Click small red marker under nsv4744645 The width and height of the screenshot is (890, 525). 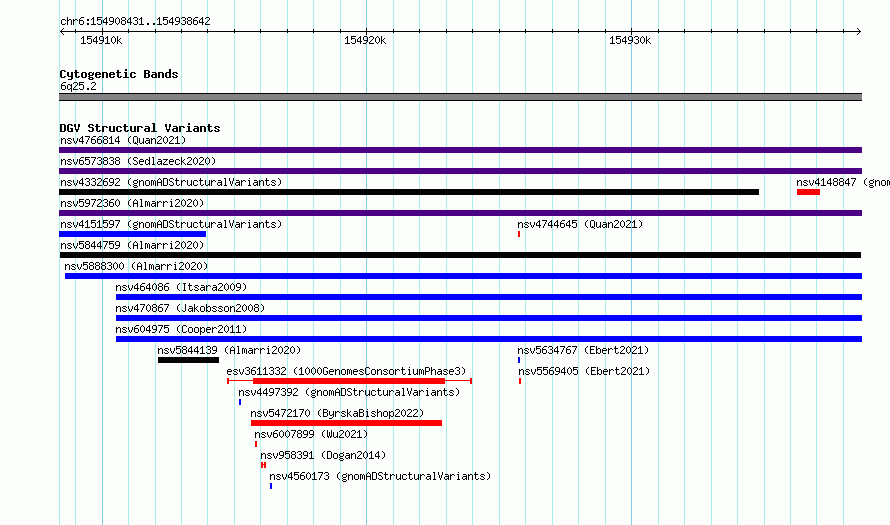[519, 234]
